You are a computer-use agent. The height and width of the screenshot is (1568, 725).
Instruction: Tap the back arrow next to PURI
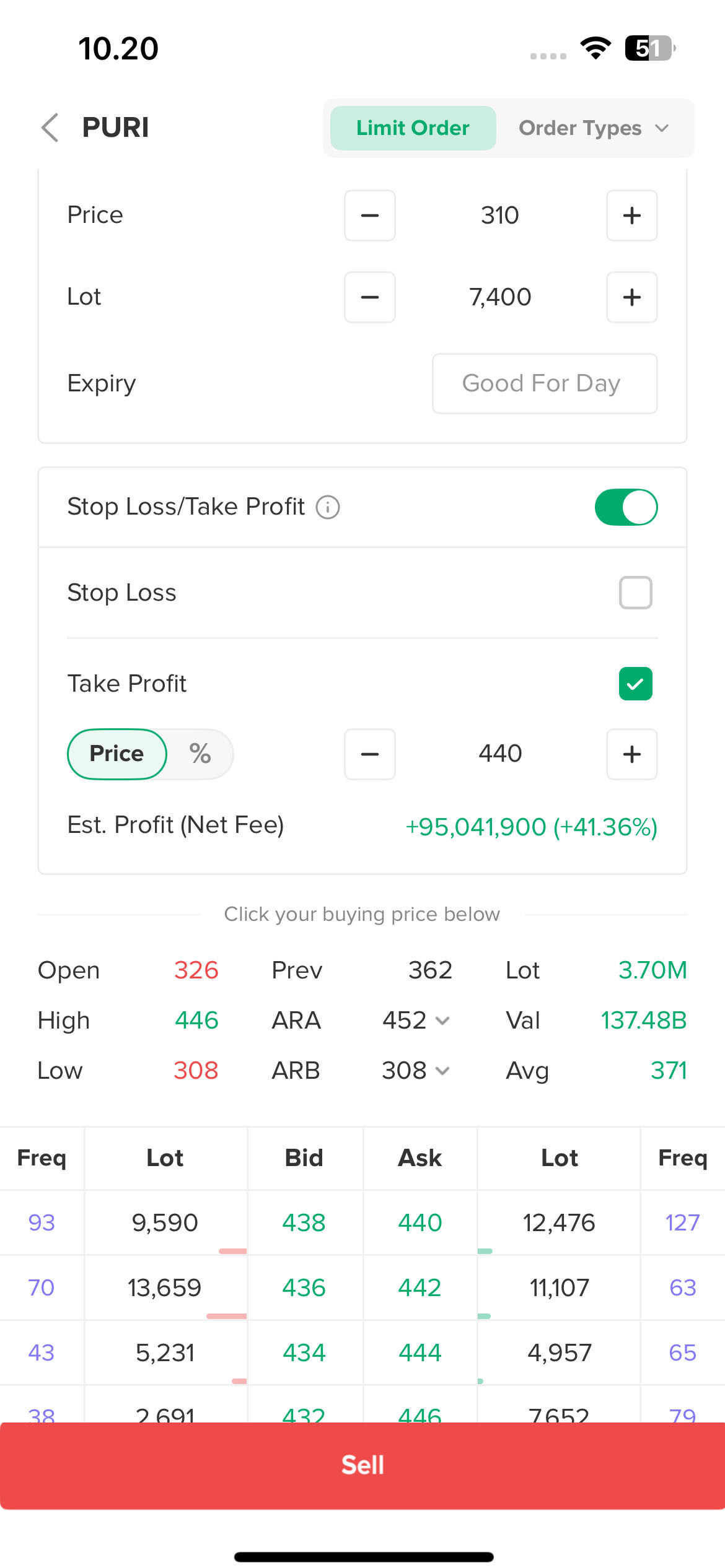50,128
